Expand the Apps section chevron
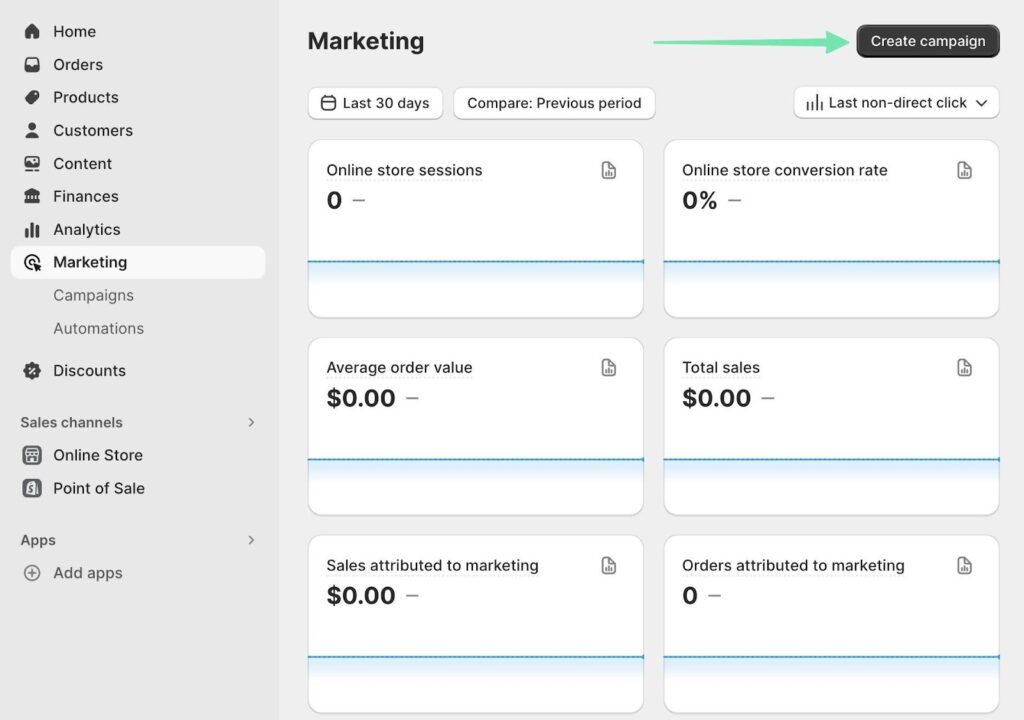Image resolution: width=1024 pixels, height=720 pixels. click(251, 541)
